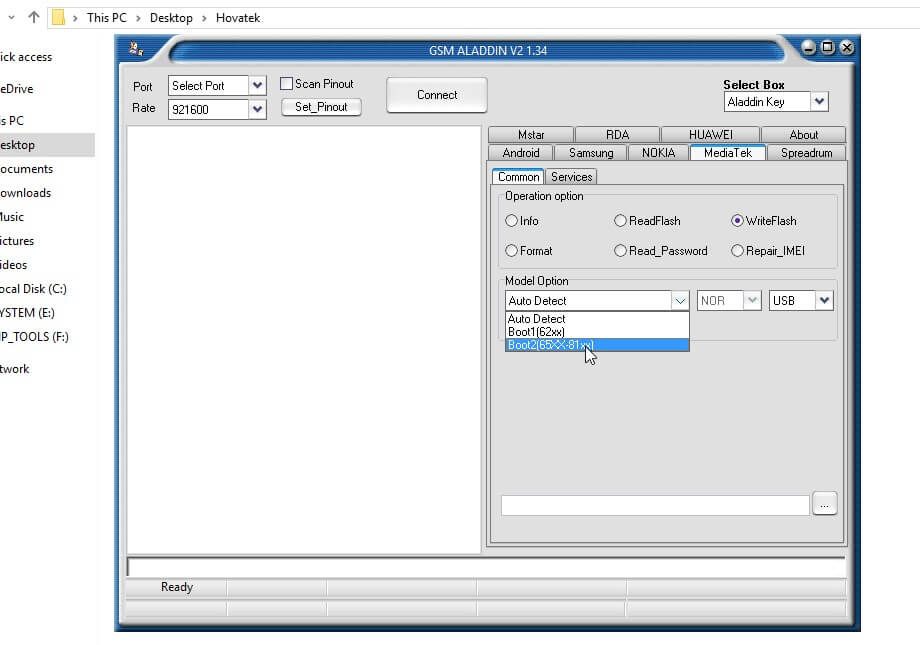
Task: Close the GSM Aladdin window
Action: coord(847,48)
